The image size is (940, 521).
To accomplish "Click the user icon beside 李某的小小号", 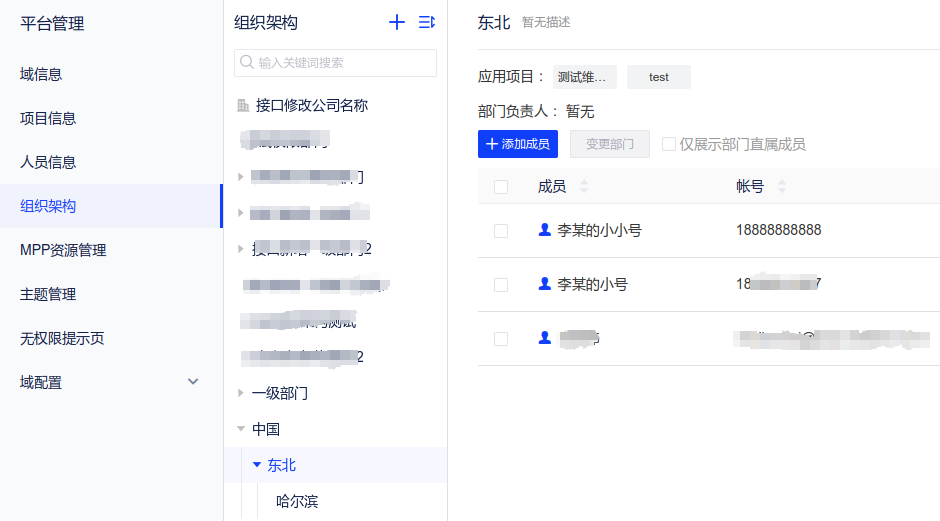I will pos(545,230).
